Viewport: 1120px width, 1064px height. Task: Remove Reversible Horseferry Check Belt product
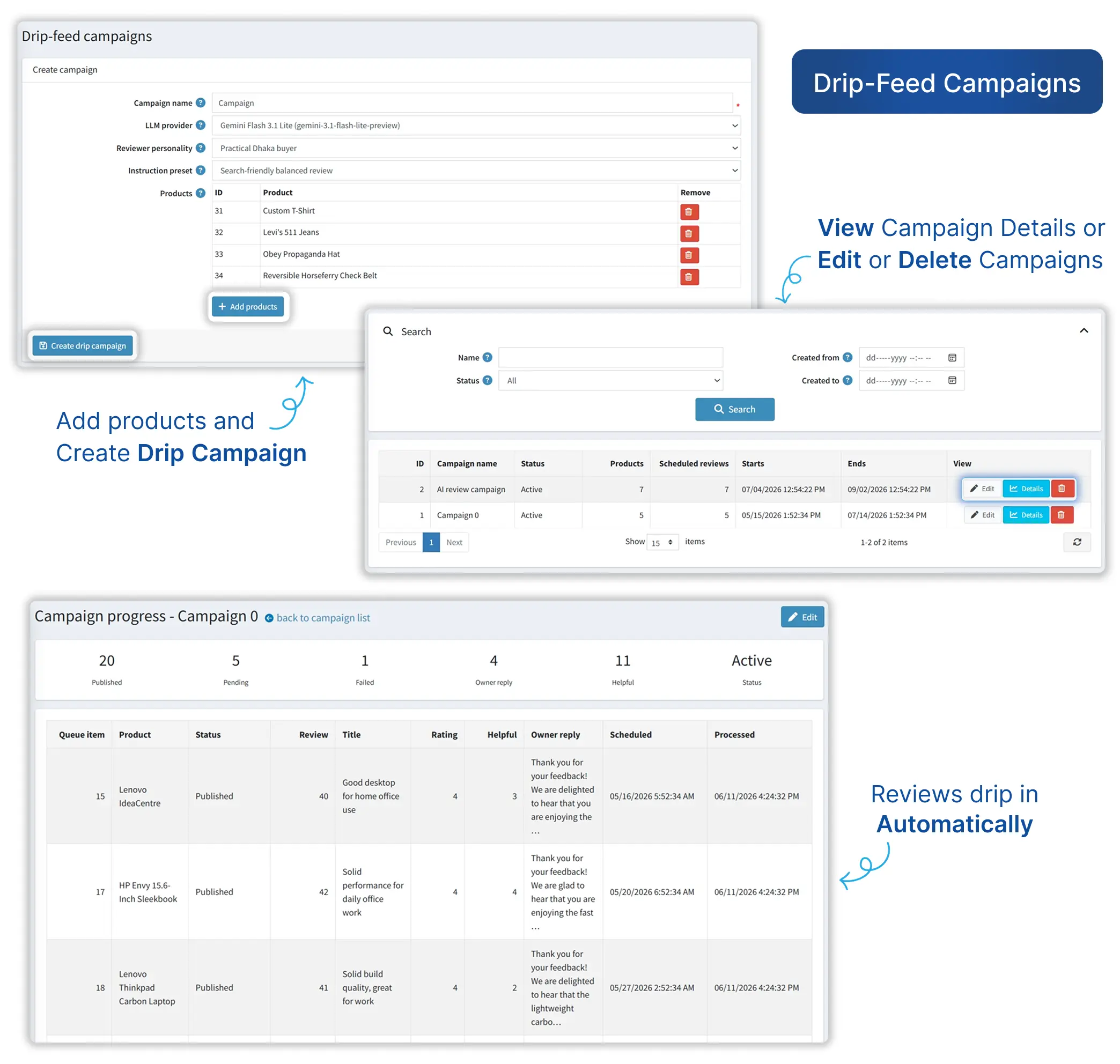click(689, 277)
